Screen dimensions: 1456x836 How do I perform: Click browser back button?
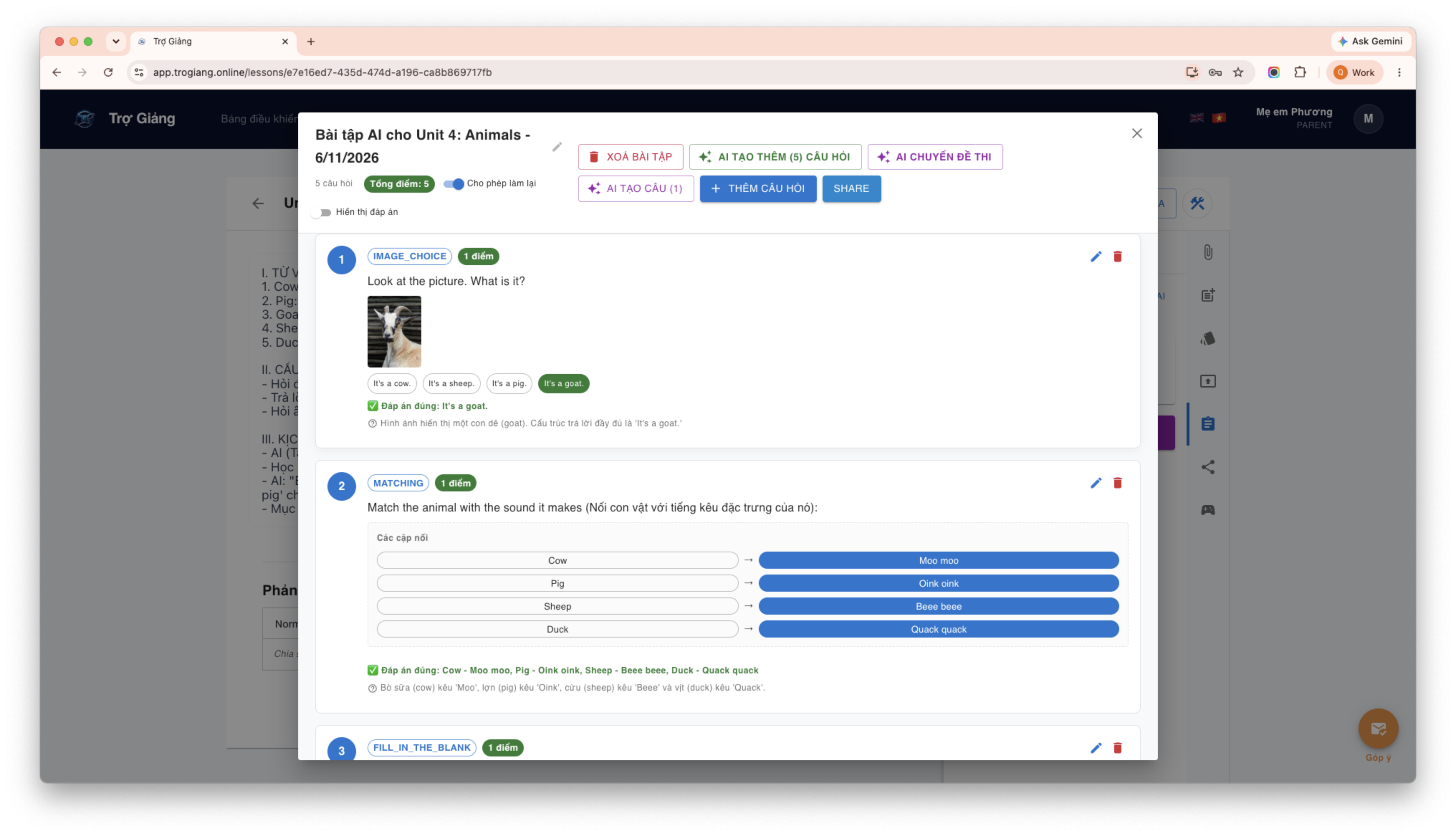pos(56,72)
